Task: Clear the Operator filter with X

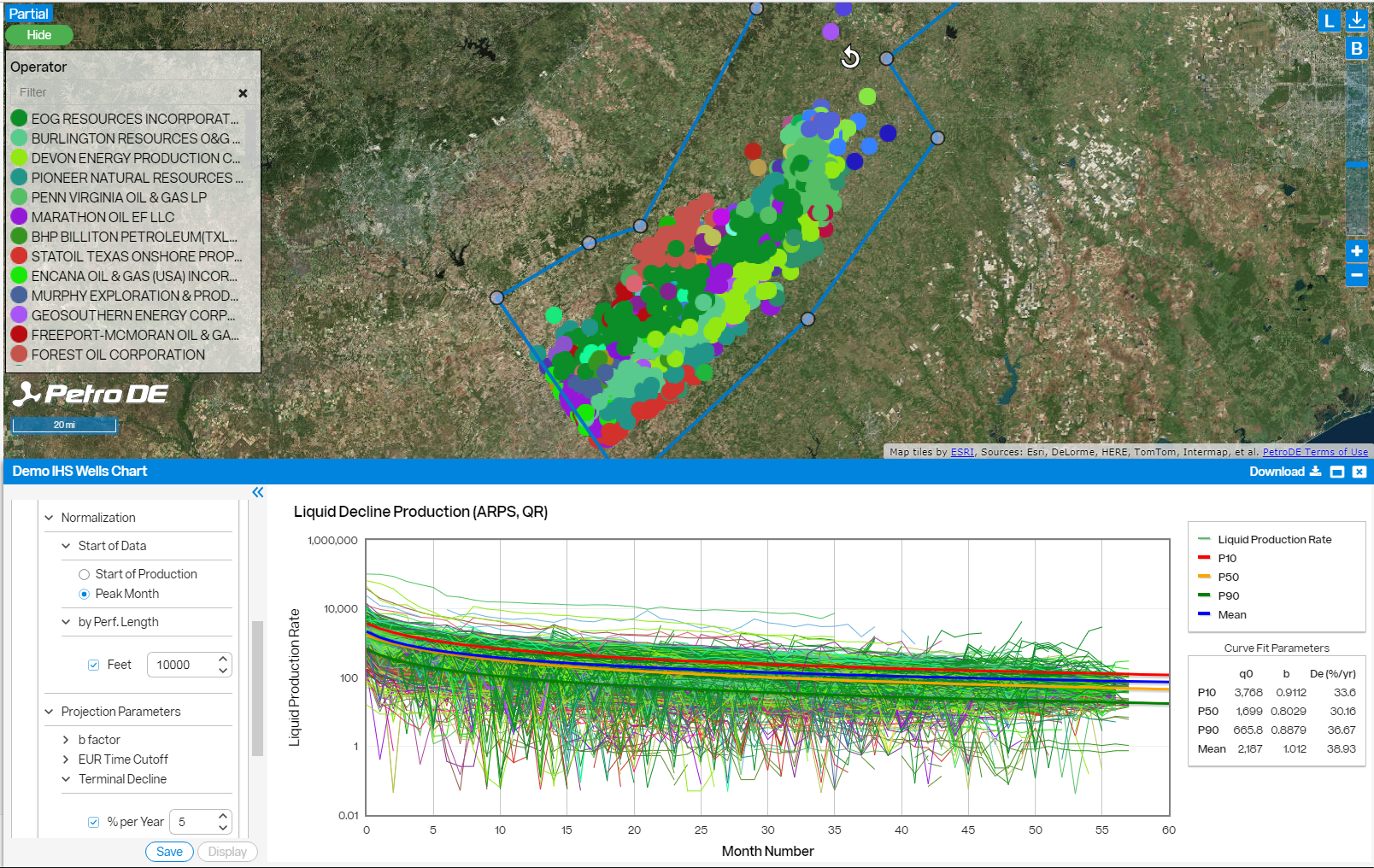Action: point(243,93)
